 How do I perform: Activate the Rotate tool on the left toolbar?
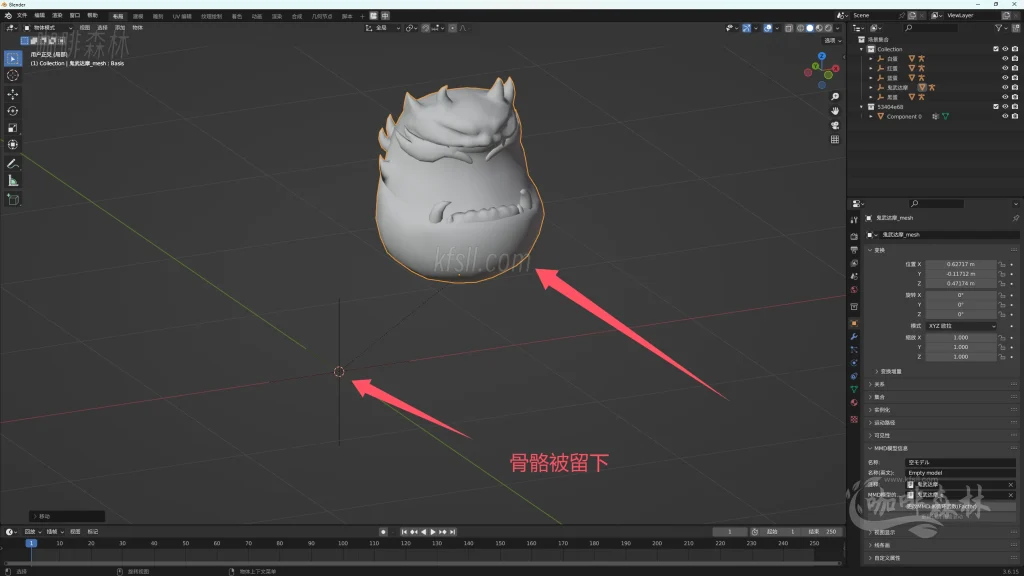point(12,113)
